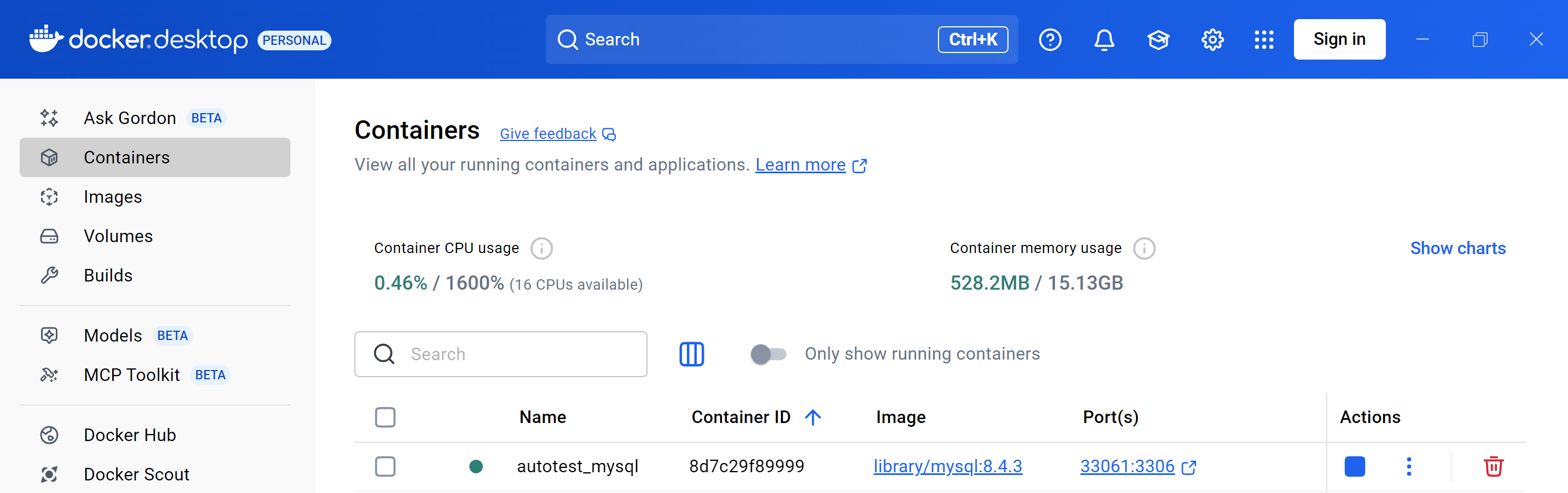Open the manage columns icon
Image resolution: width=1568 pixels, height=493 pixels.
point(691,354)
